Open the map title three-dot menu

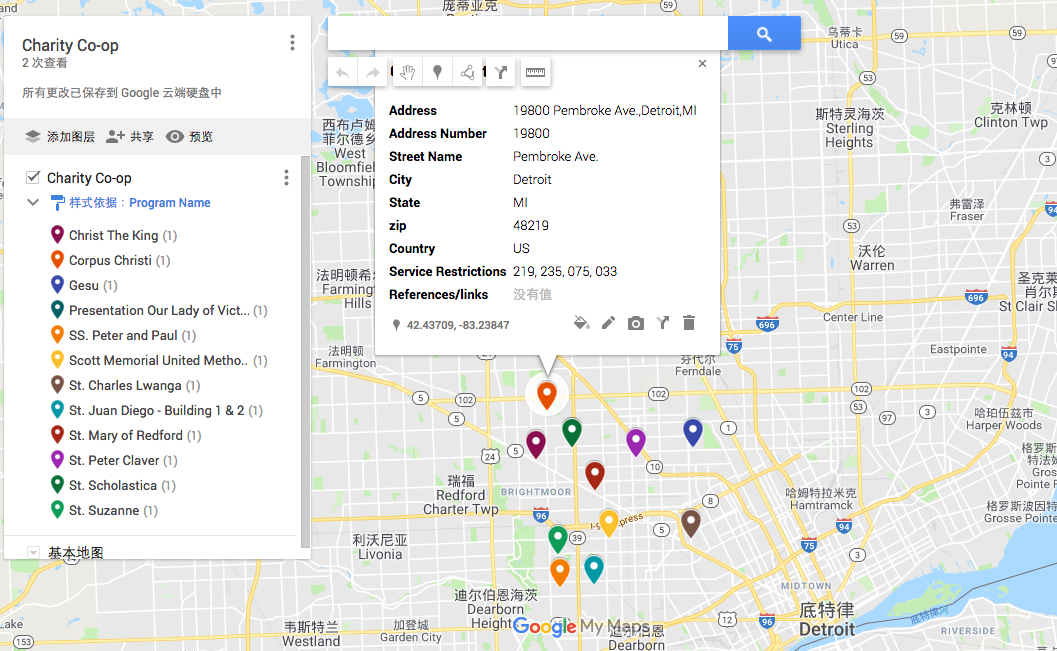click(292, 43)
